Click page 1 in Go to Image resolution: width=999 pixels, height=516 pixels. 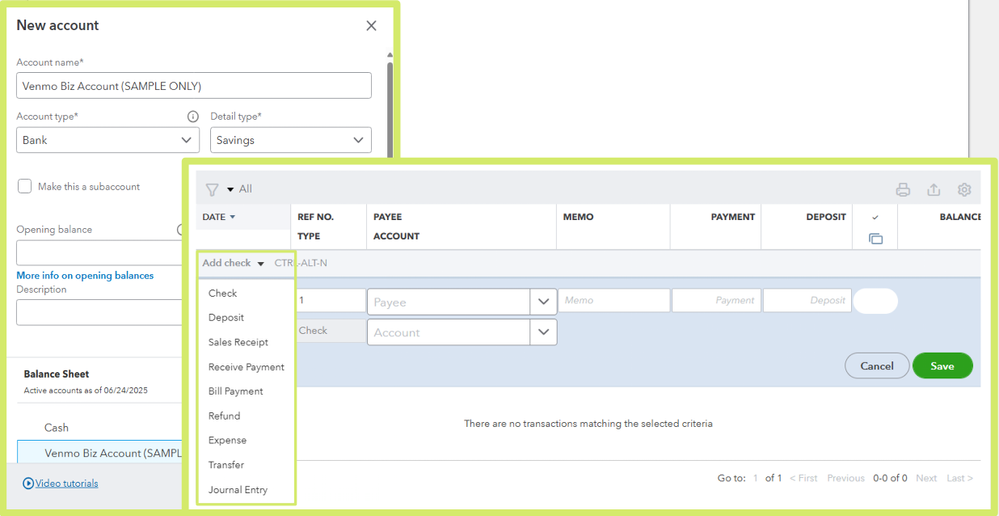pyautogui.click(x=756, y=478)
